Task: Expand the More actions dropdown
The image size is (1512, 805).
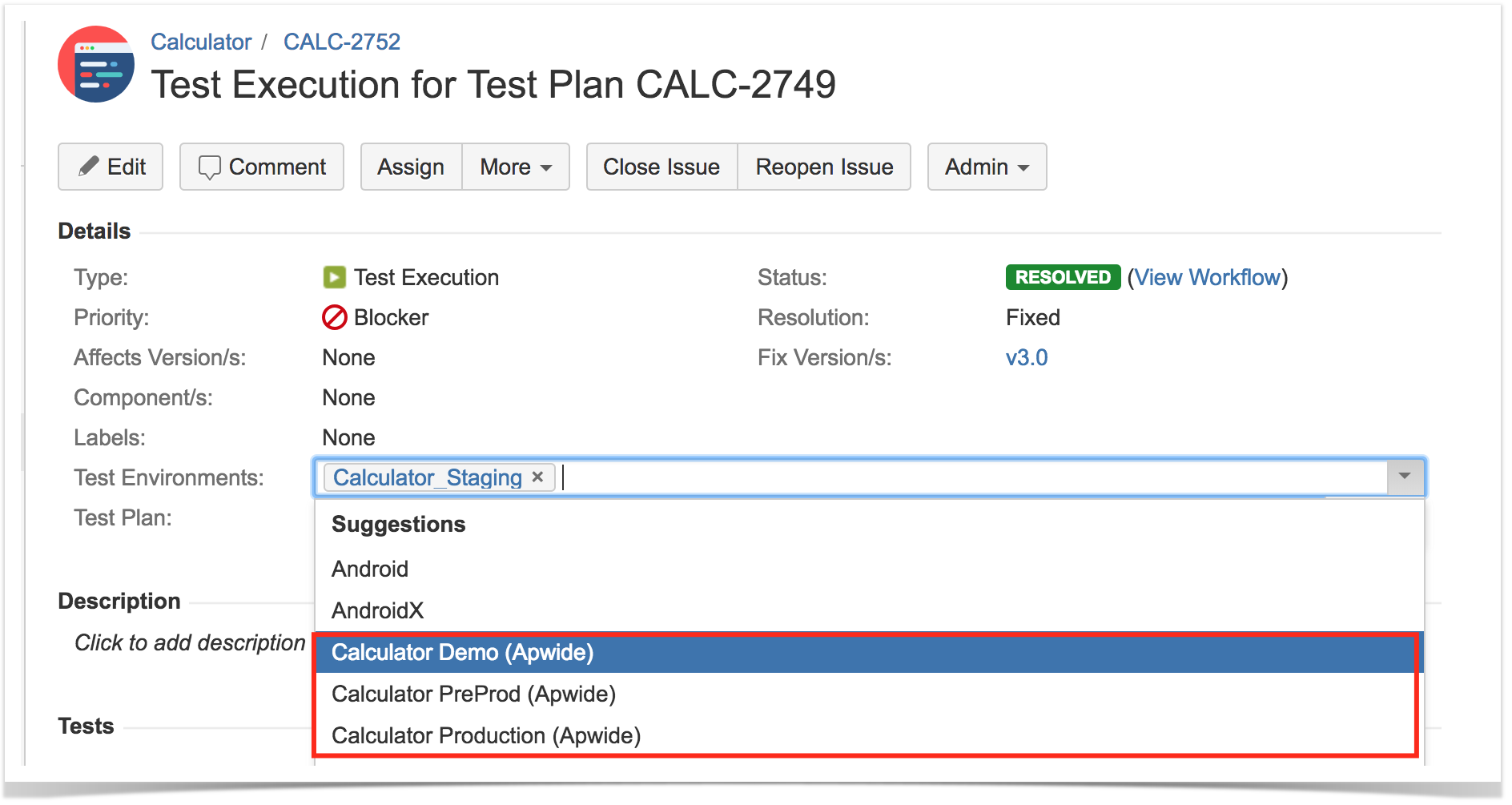Action: coord(516,167)
